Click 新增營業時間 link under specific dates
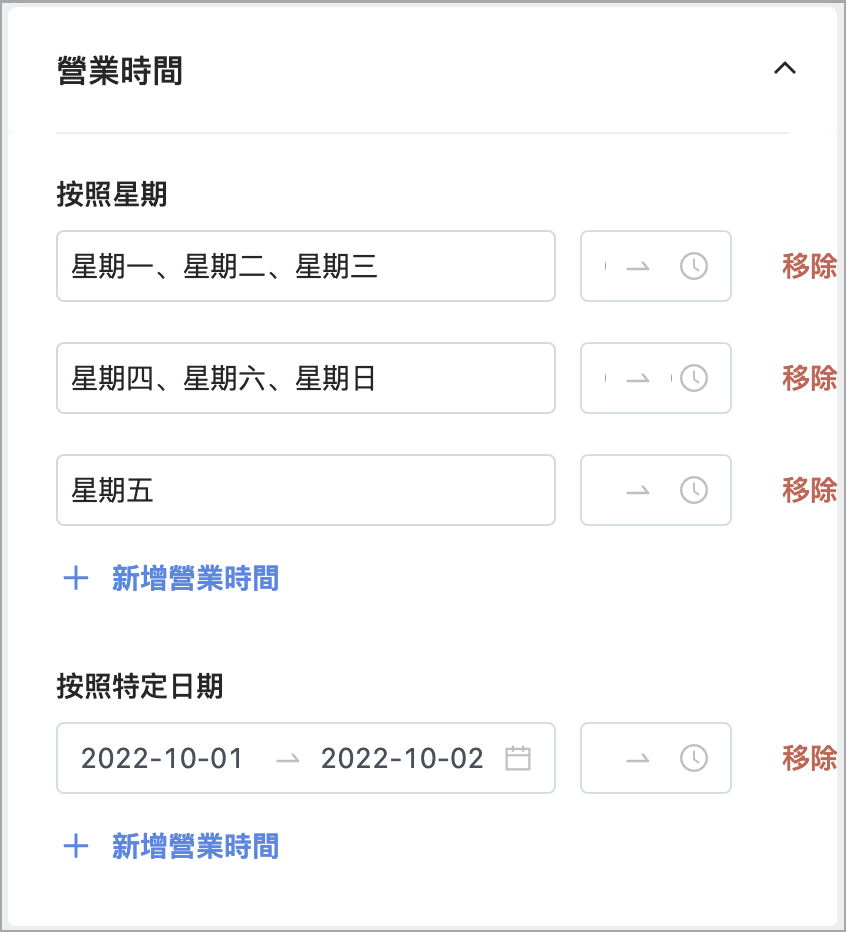Image resolution: width=846 pixels, height=932 pixels. pos(195,846)
